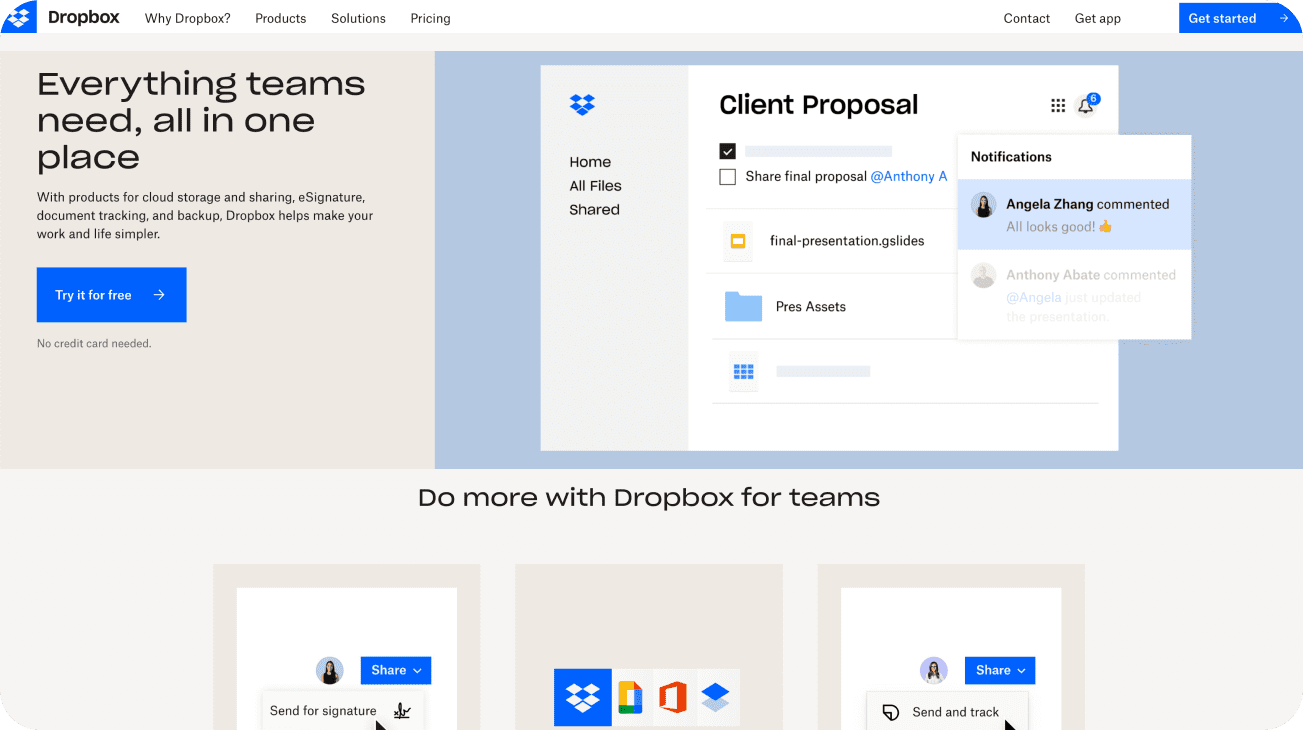Select All Files in the mockup sidebar
This screenshot has width=1303, height=730.
[595, 186]
